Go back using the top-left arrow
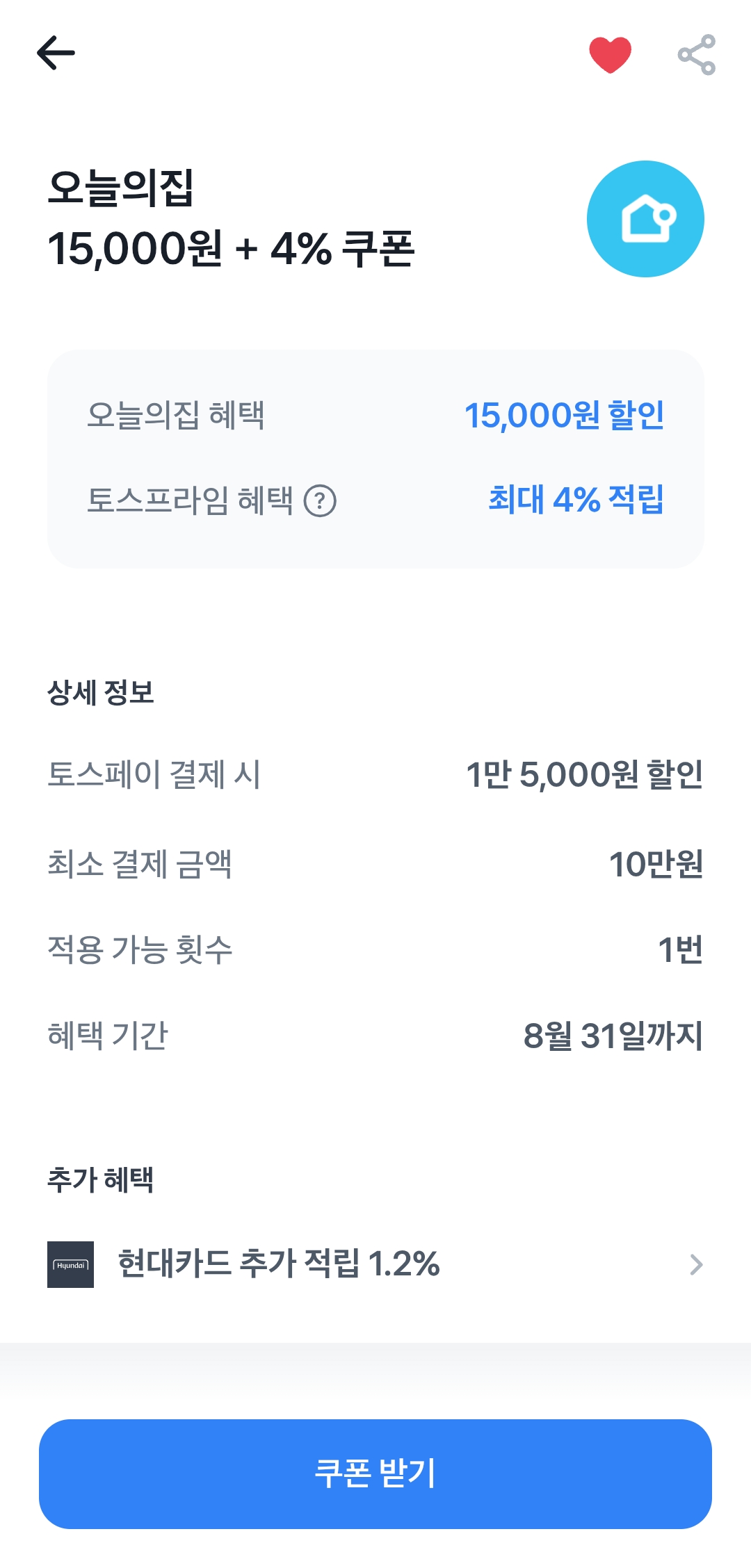The height and width of the screenshot is (1568, 751). point(56,54)
